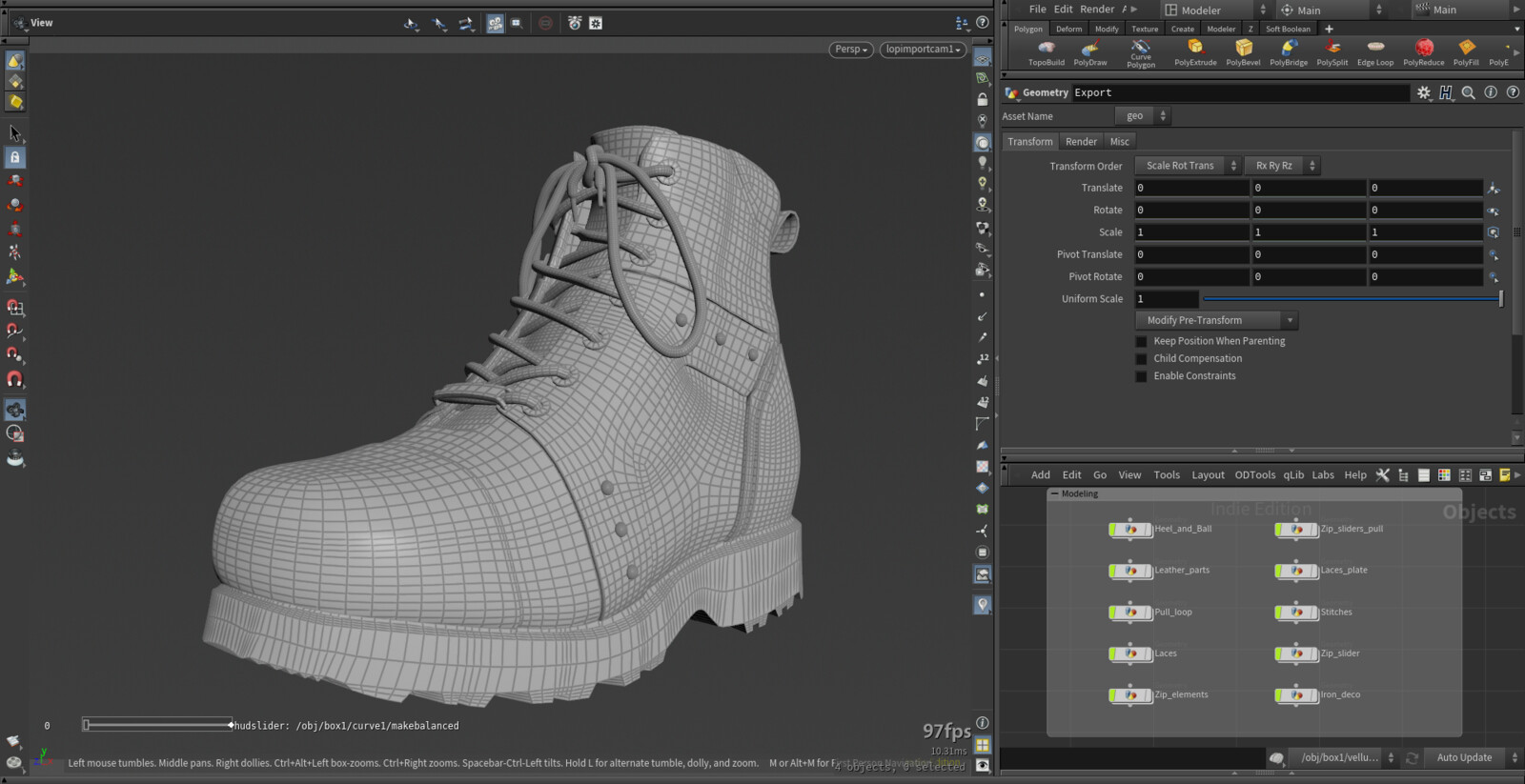The image size is (1525, 784).
Task: Select the Edge Loop tool
Action: click(1375, 52)
